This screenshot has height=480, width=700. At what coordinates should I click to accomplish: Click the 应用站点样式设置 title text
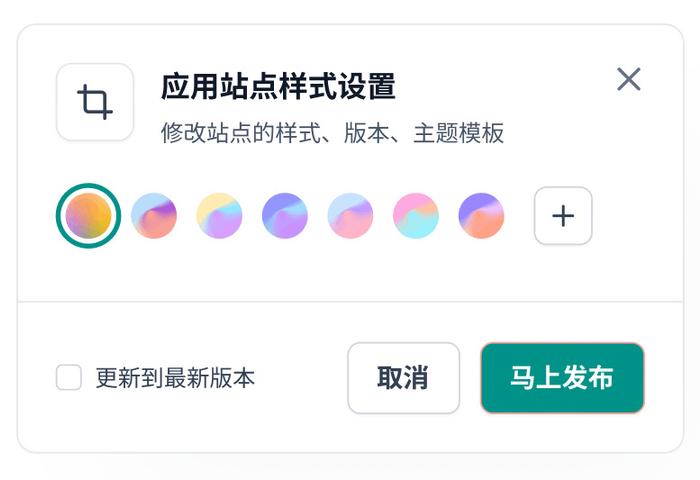point(278,86)
